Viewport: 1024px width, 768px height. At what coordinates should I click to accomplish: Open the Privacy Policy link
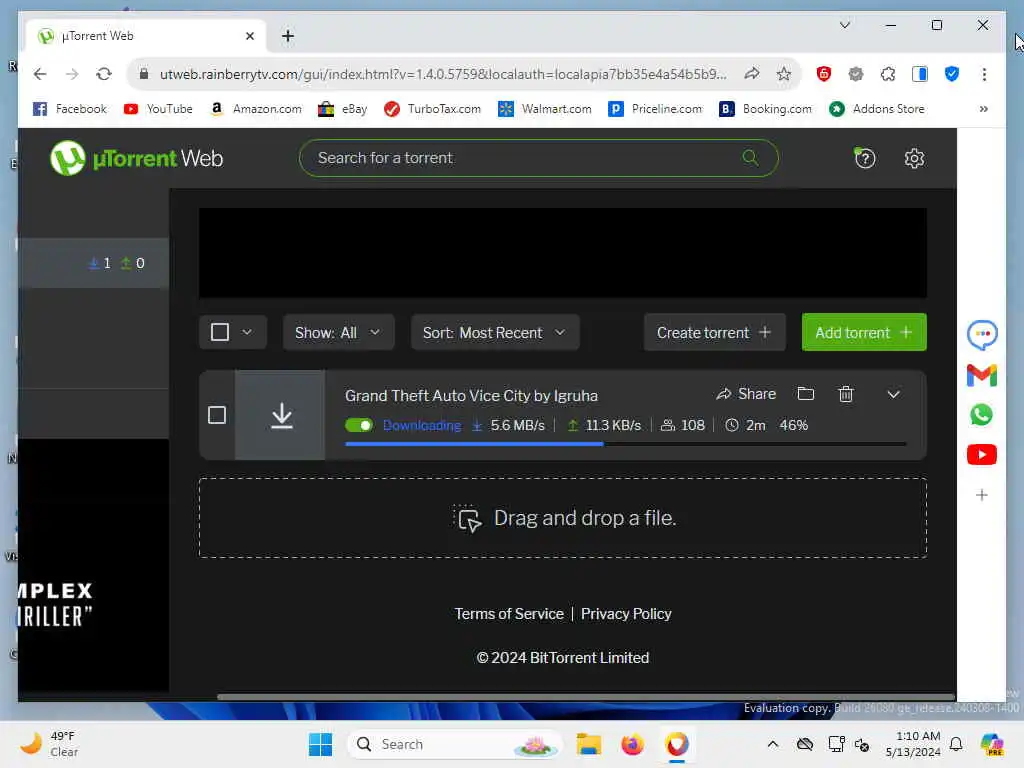(x=626, y=614)
